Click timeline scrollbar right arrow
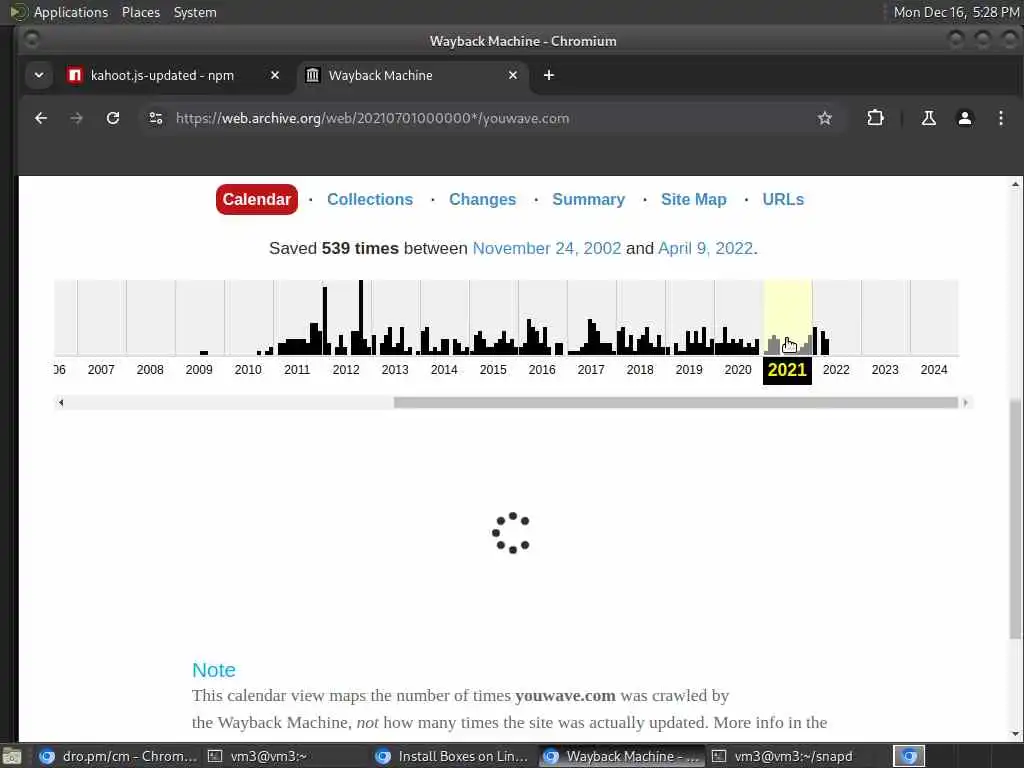 click(965, 402)
